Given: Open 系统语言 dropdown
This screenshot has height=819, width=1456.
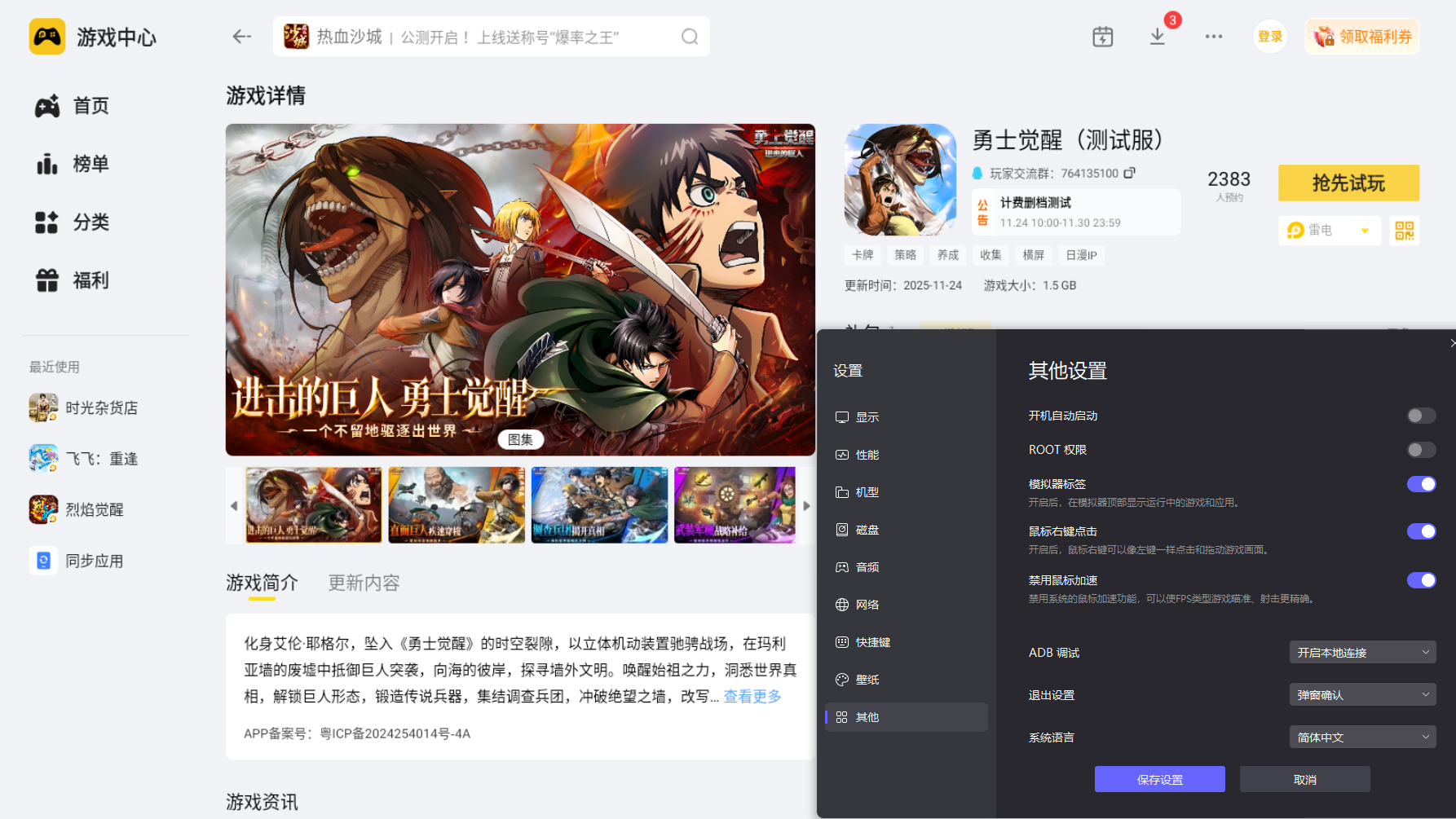Looking at the screenshot, I should pyautogui.click(x=1362, y=737).
